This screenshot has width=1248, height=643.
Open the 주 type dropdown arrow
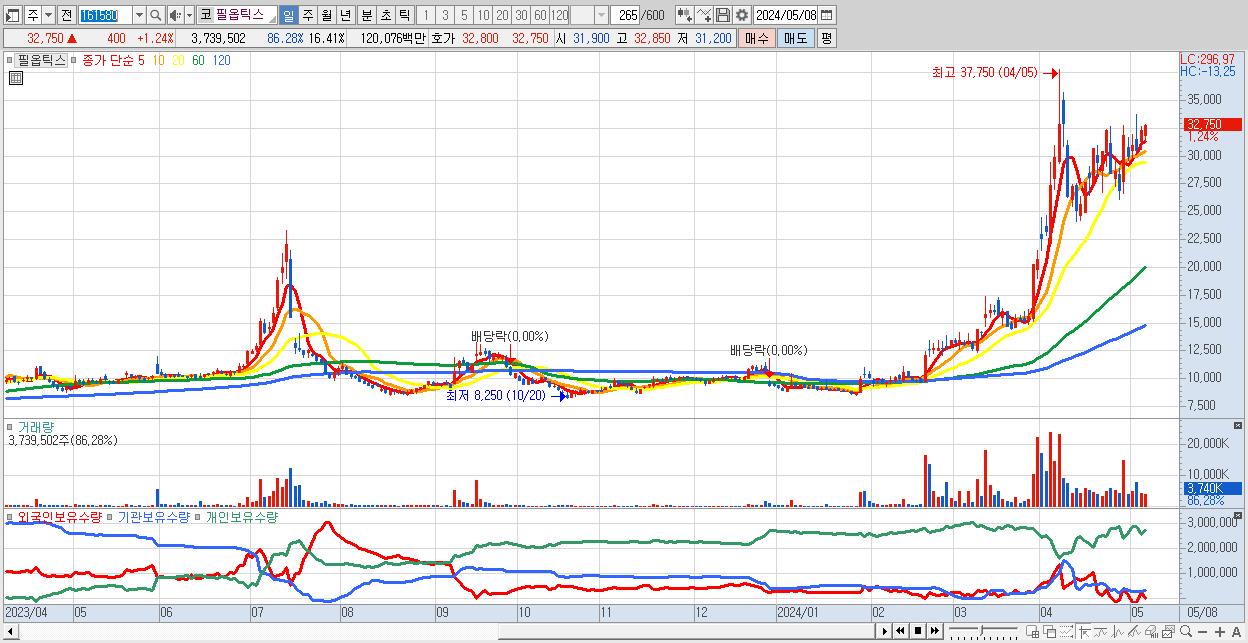click(x=48, y=15)
